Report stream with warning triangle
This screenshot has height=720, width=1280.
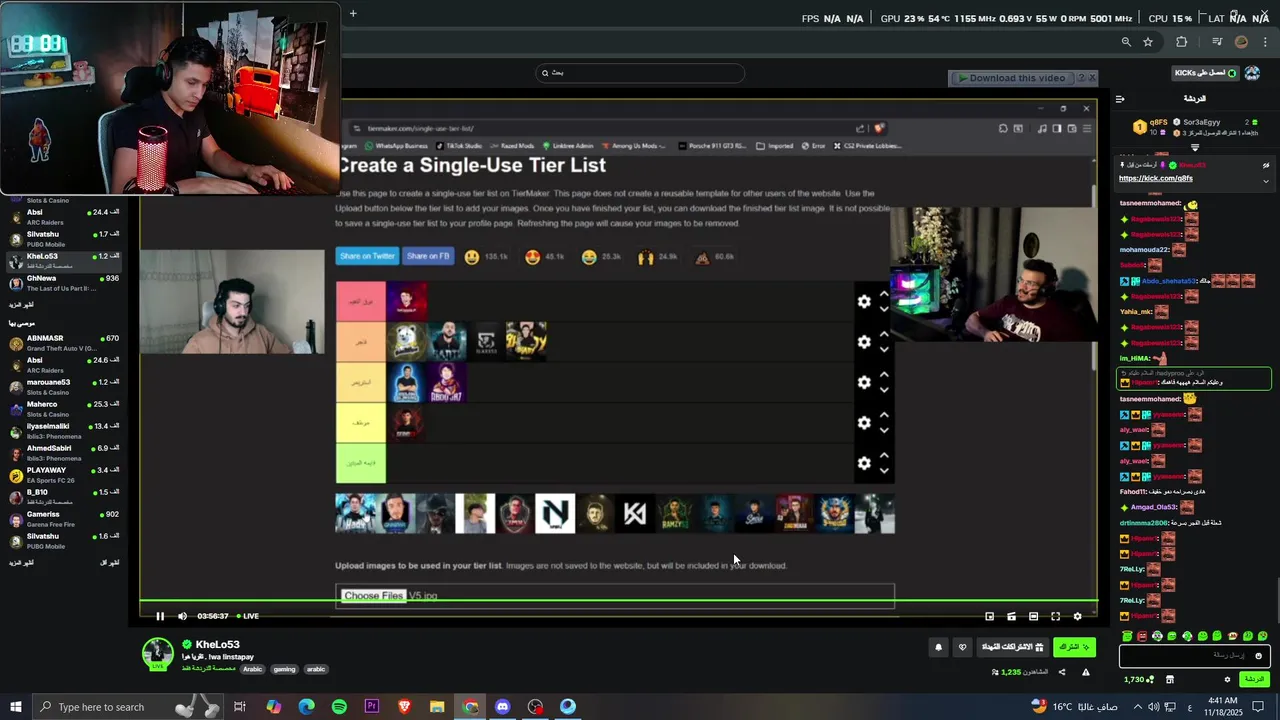click(1085, 672)
